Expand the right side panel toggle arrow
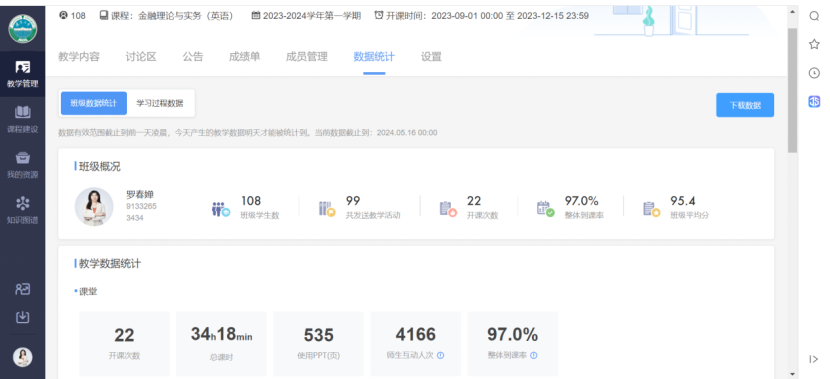The height and width of the screenshot is (379, 830). pos(814,359)
